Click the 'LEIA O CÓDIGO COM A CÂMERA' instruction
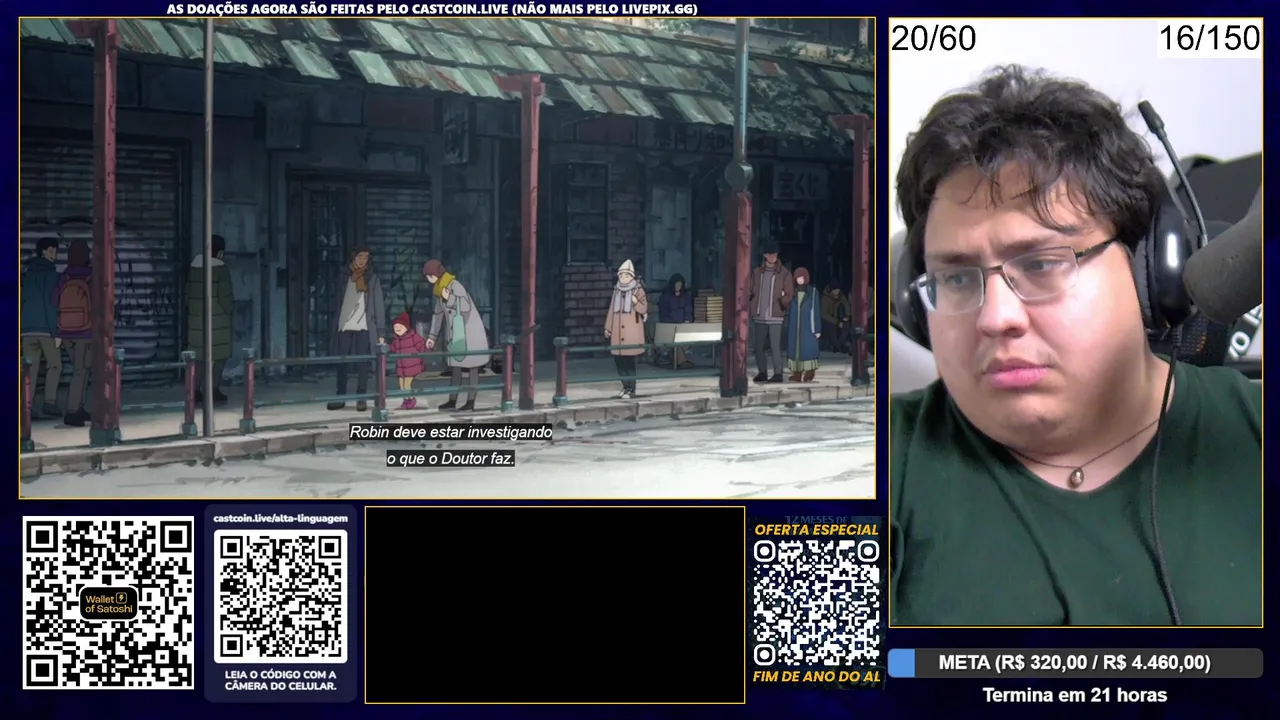 click(x=280, y=680)
